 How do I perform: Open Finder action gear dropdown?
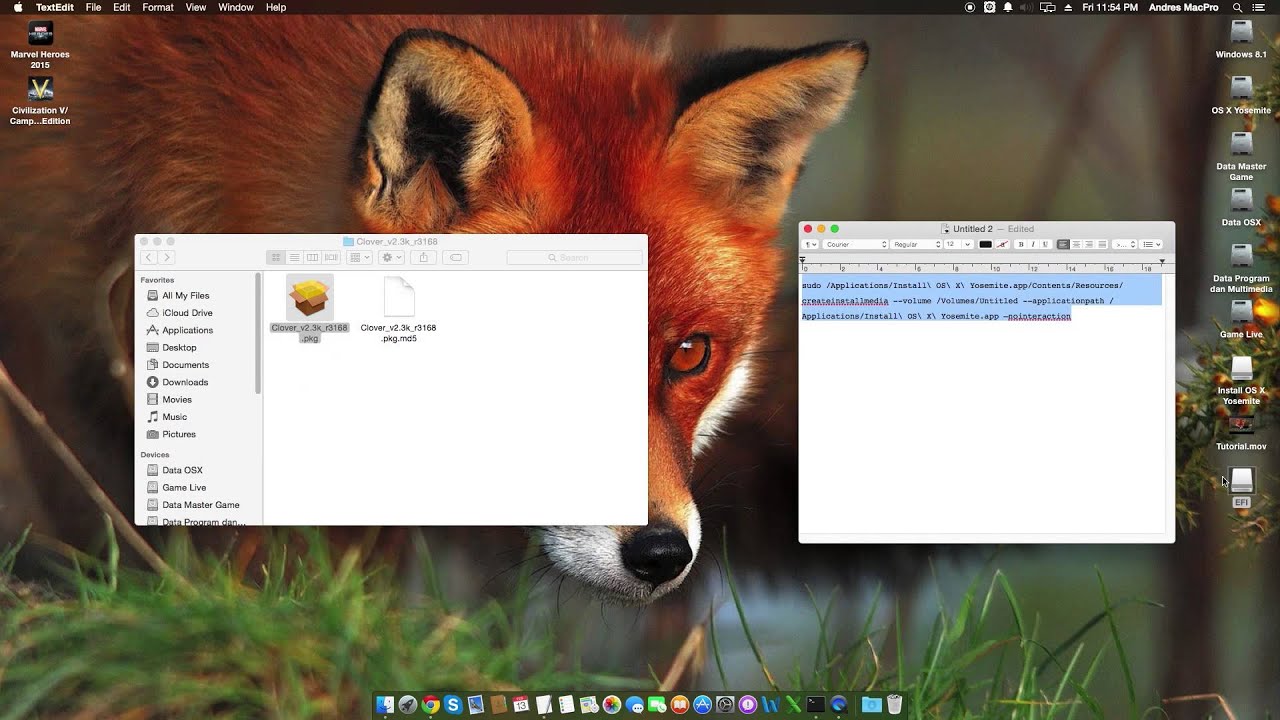392,258
